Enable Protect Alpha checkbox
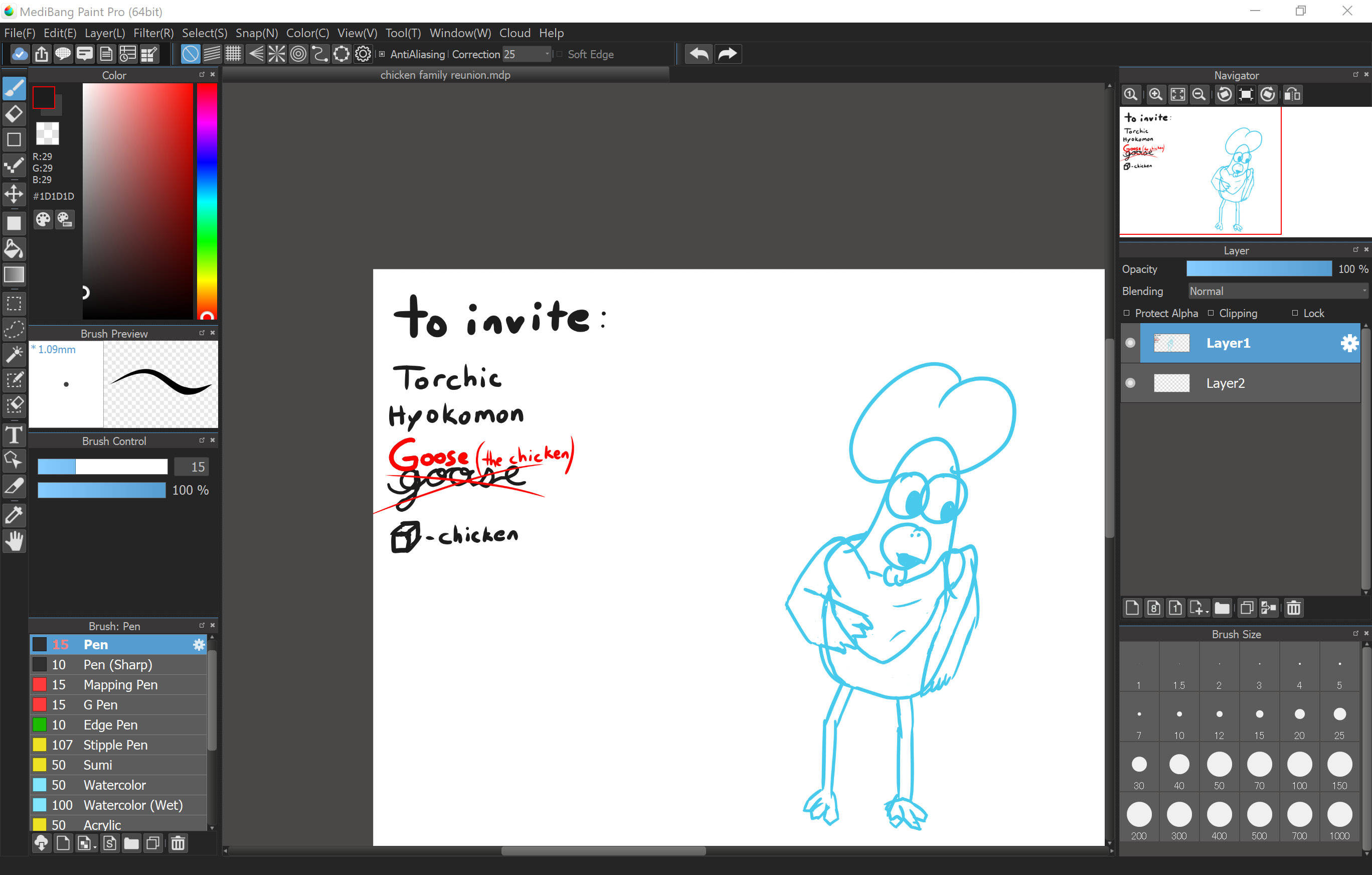This screenshot has width=1372, height=875. pyautogui.click(x=1126, y=313)
